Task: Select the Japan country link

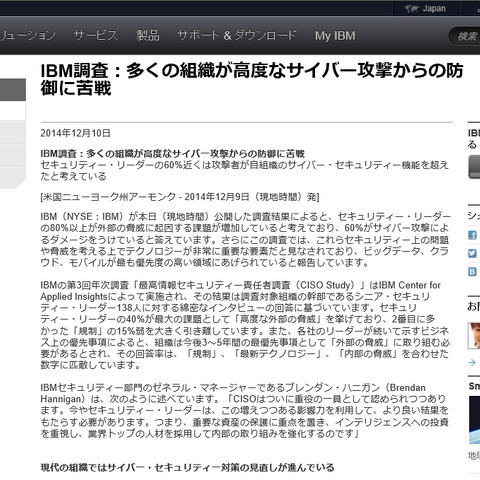Action: (x=434, y=8)
